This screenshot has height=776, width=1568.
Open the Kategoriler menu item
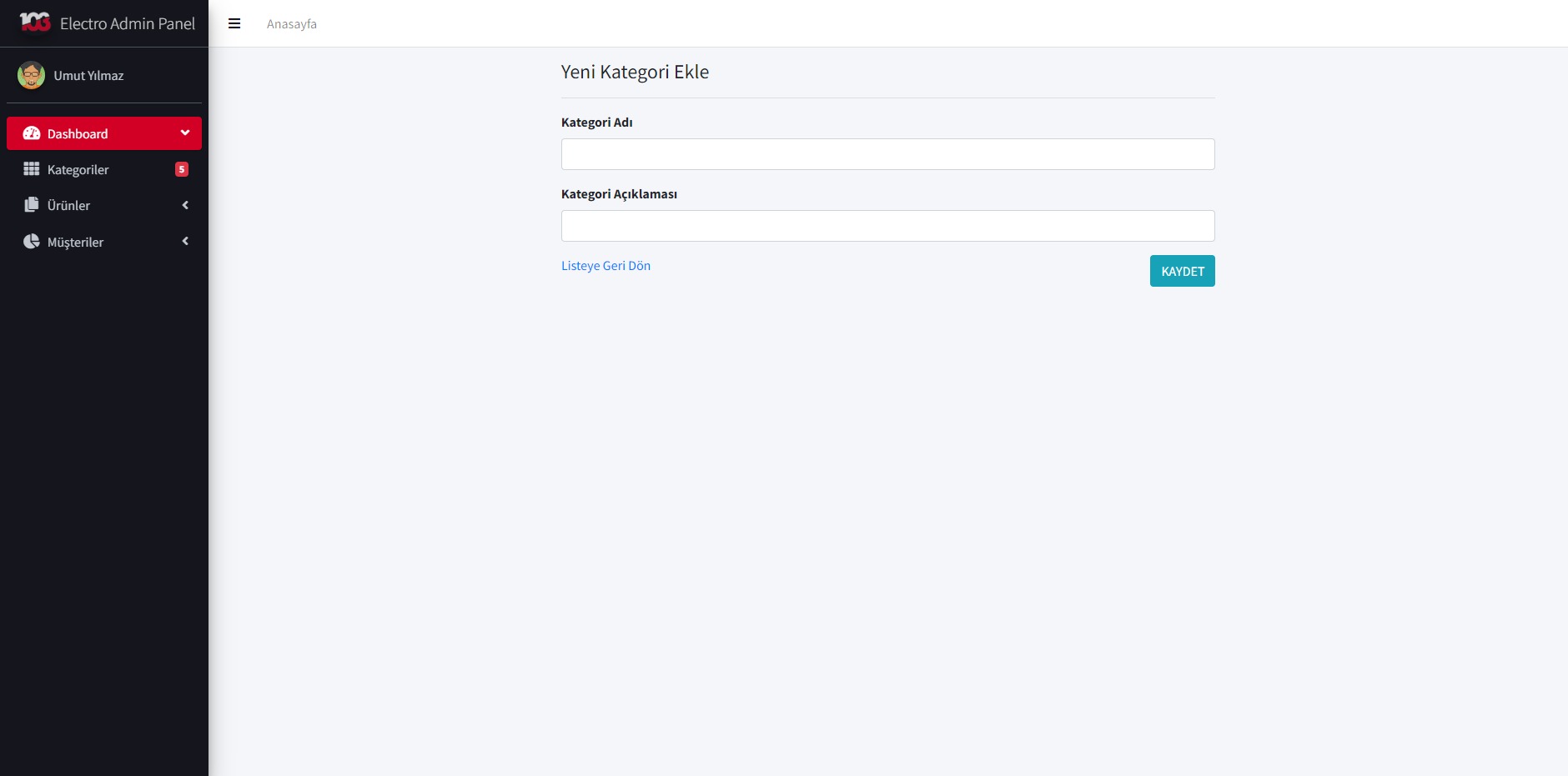pos(78,170)
